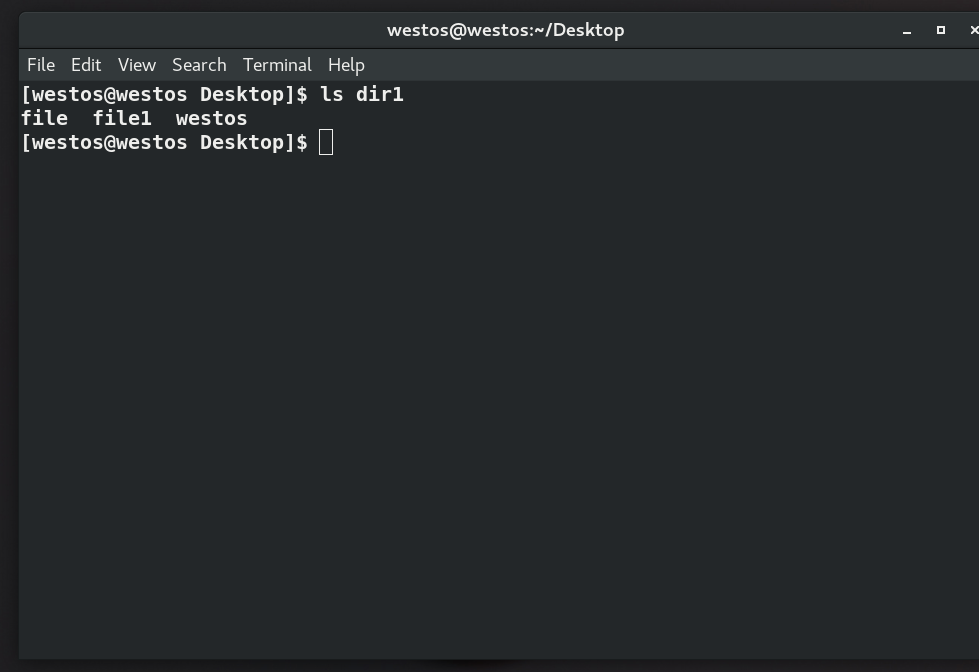Maximize the terminal window
Image resolution: width=979 pixels, height=672 pixels.
click(x=941, y=30)
